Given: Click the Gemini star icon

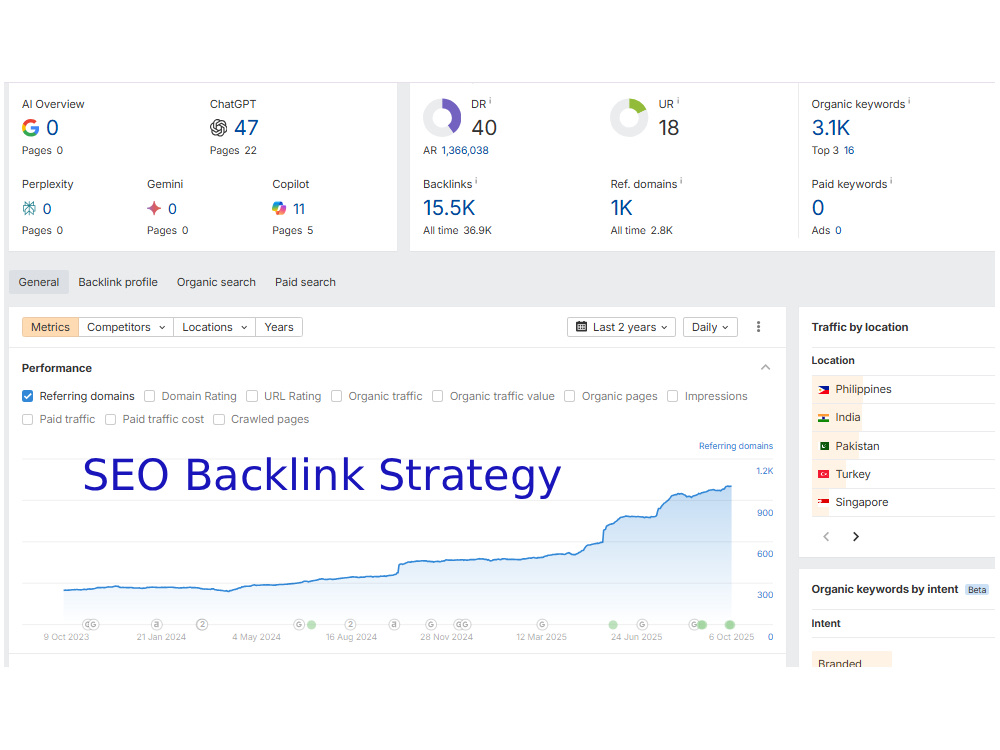Looking at the screenshot, I should pos(154,209).
